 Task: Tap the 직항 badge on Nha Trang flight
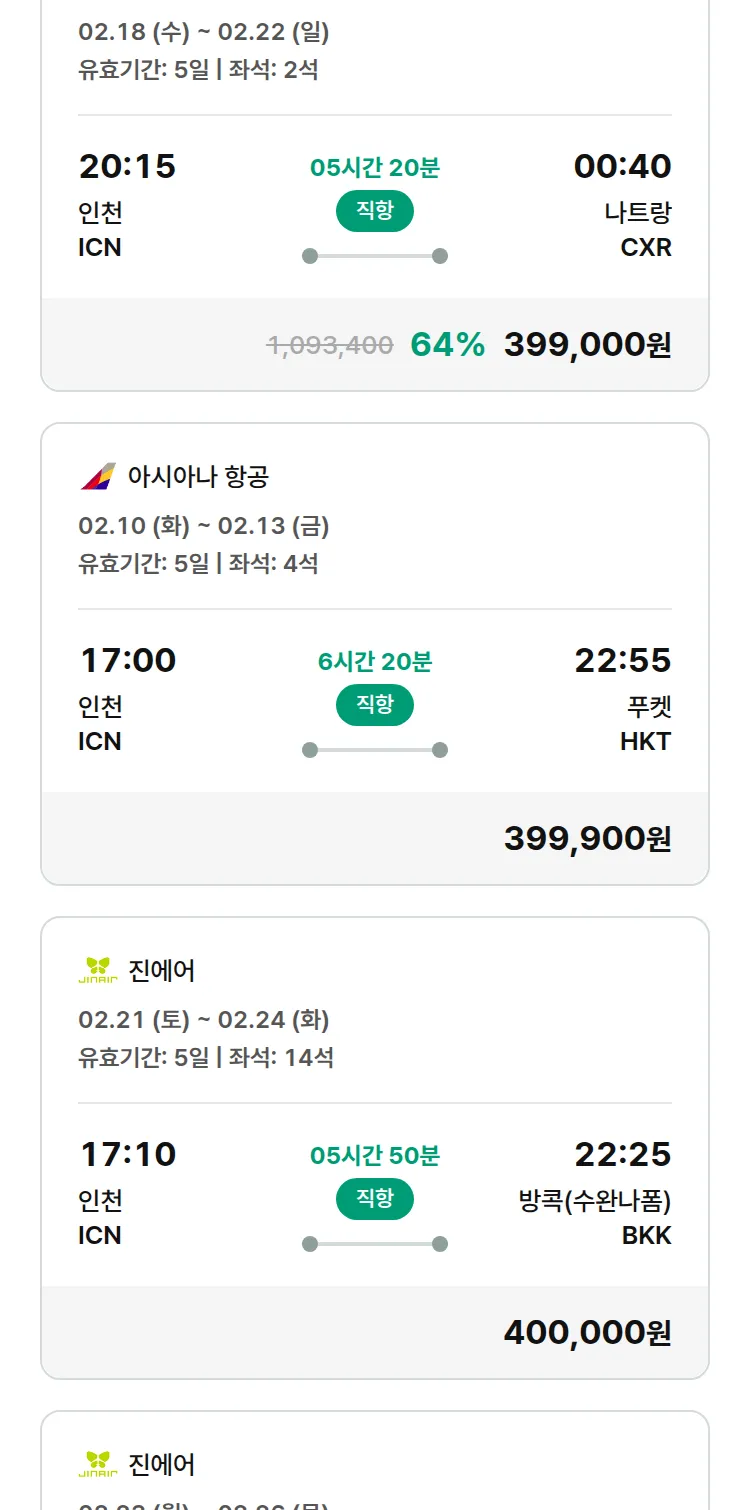[x=374, y=211]
